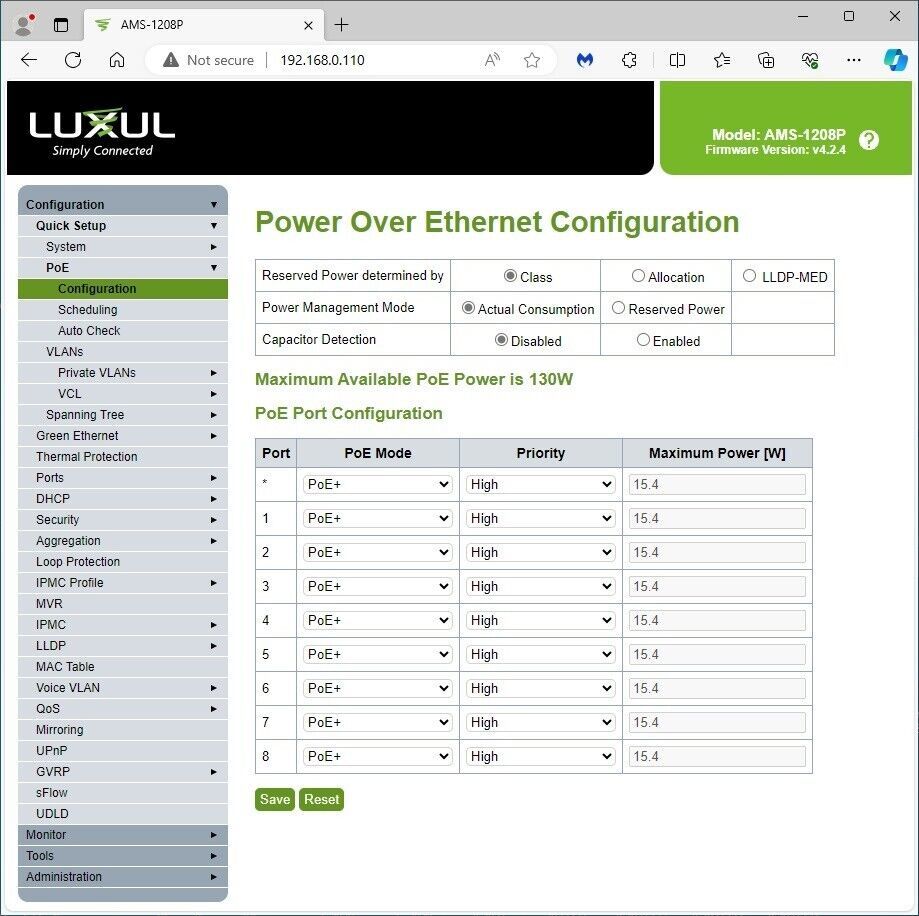Image resolution: width=919 pixels, height=916 pixels.
Task: Open Priority dropdown for port 4
Action: click(540, 621)
